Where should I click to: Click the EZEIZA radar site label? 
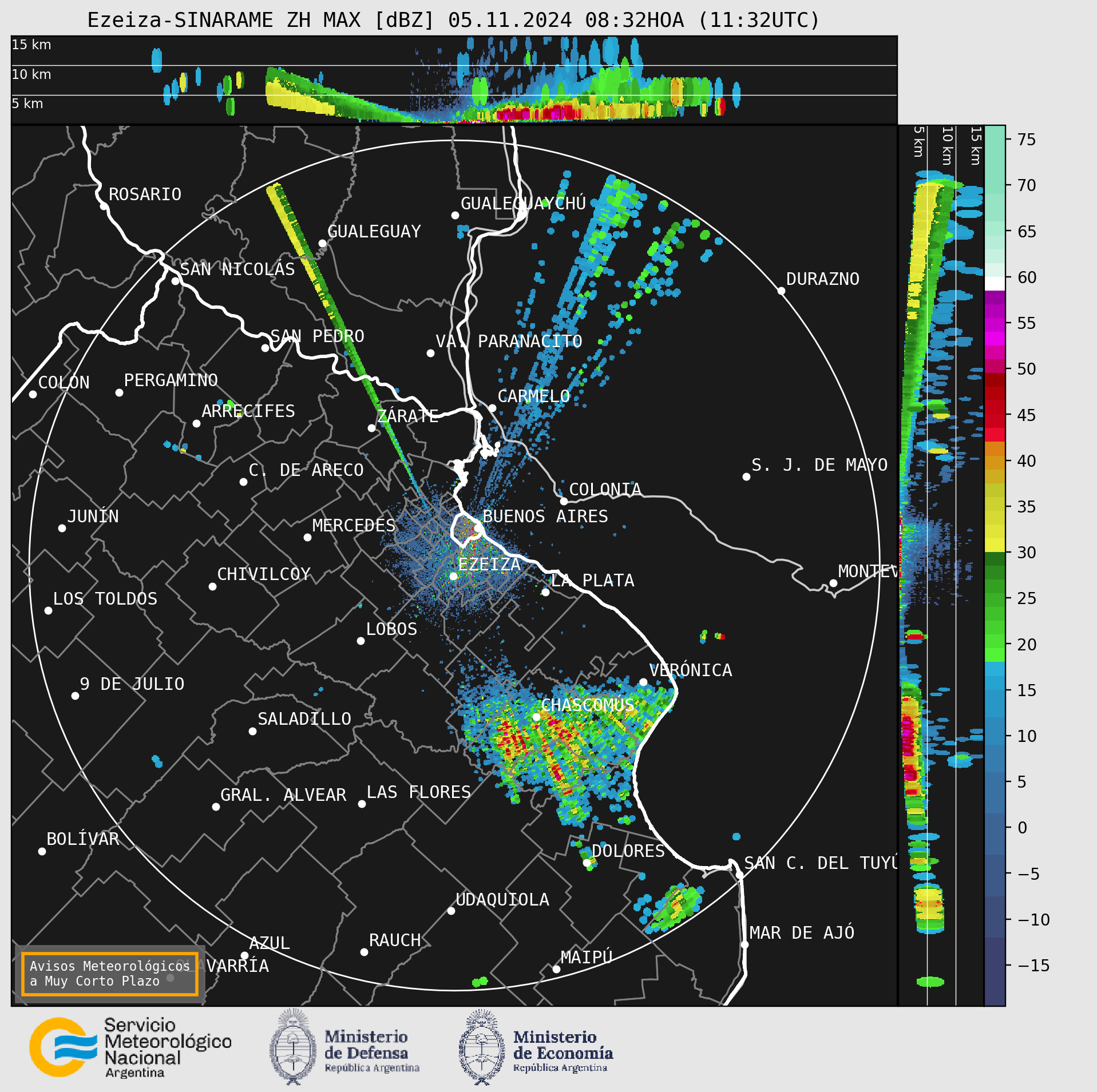(x=489, y=565)
